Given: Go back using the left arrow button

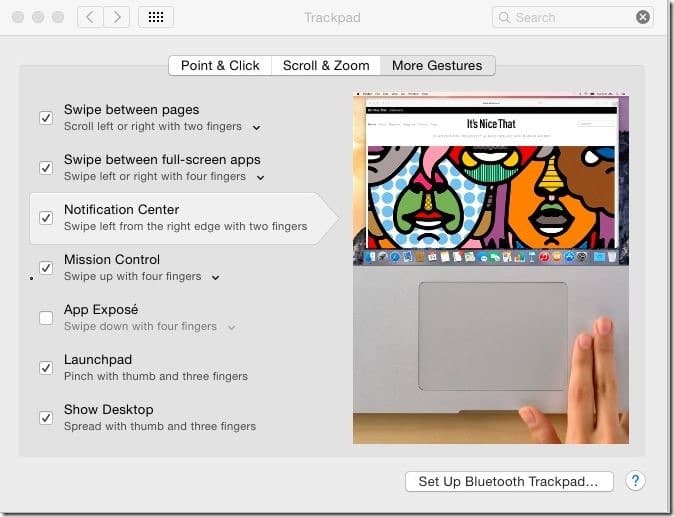Looking at the screenshot, I should pos(90,17).
